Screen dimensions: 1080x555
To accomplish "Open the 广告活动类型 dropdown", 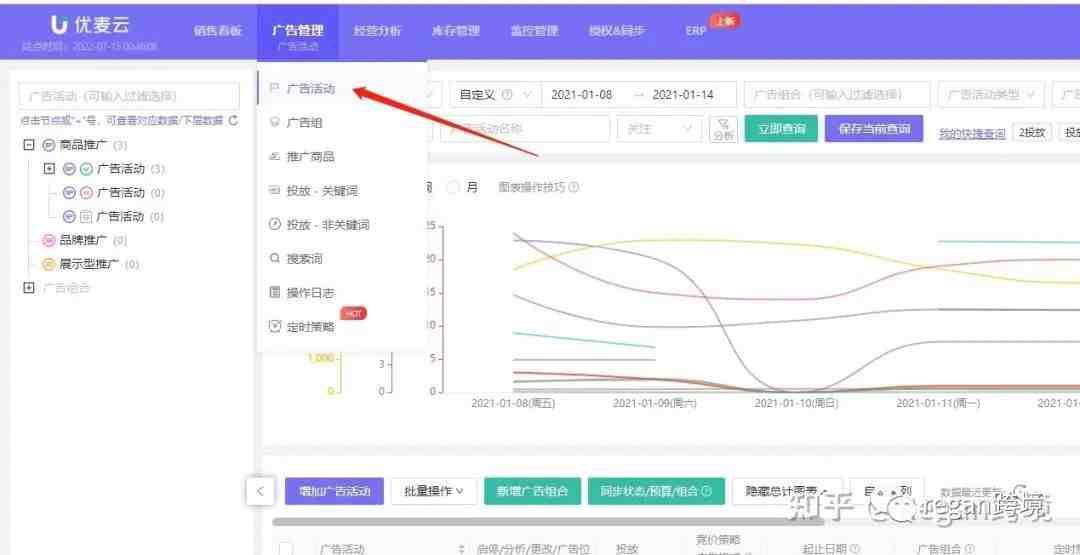I will pyautogui.click(x=991, y=94).
